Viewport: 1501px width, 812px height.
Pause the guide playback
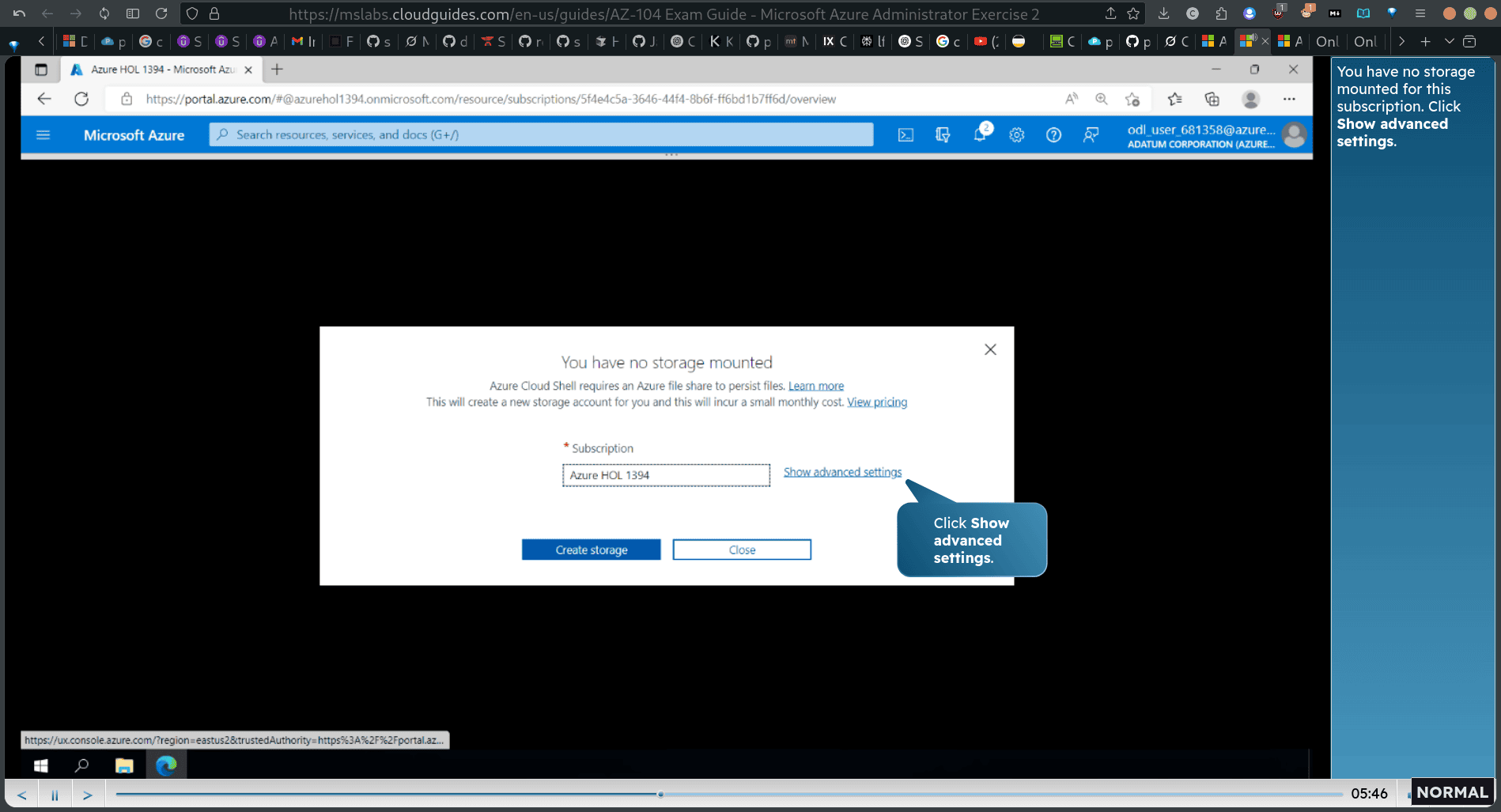click(x=55, y=795)
